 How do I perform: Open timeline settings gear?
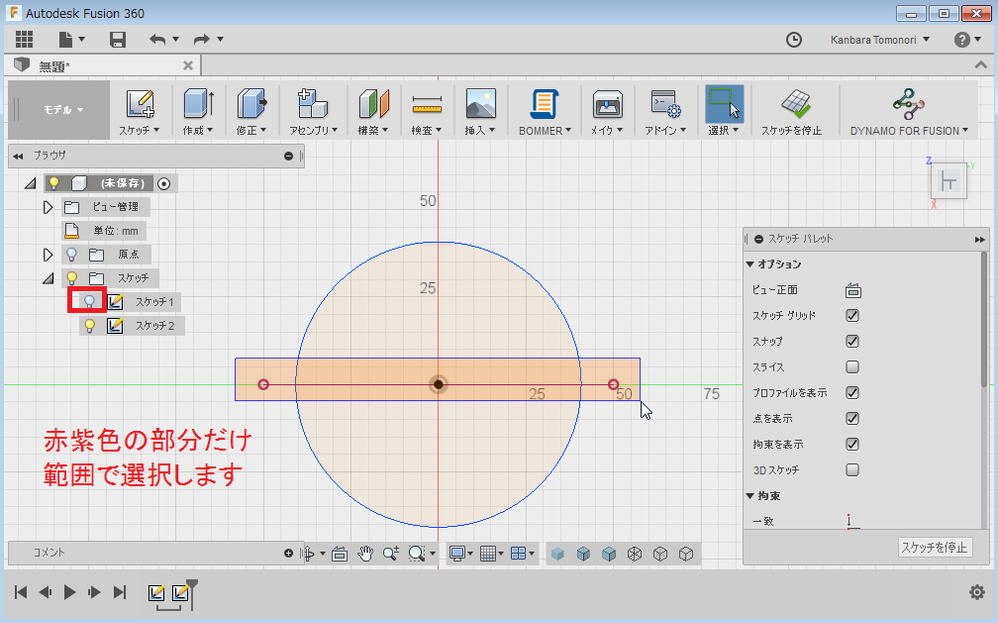point(976,592)
